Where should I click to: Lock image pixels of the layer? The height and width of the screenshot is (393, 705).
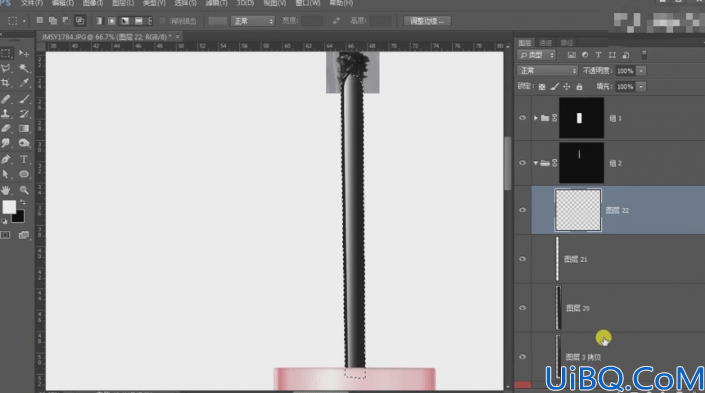pyautogui.click(x=555, y=86)
